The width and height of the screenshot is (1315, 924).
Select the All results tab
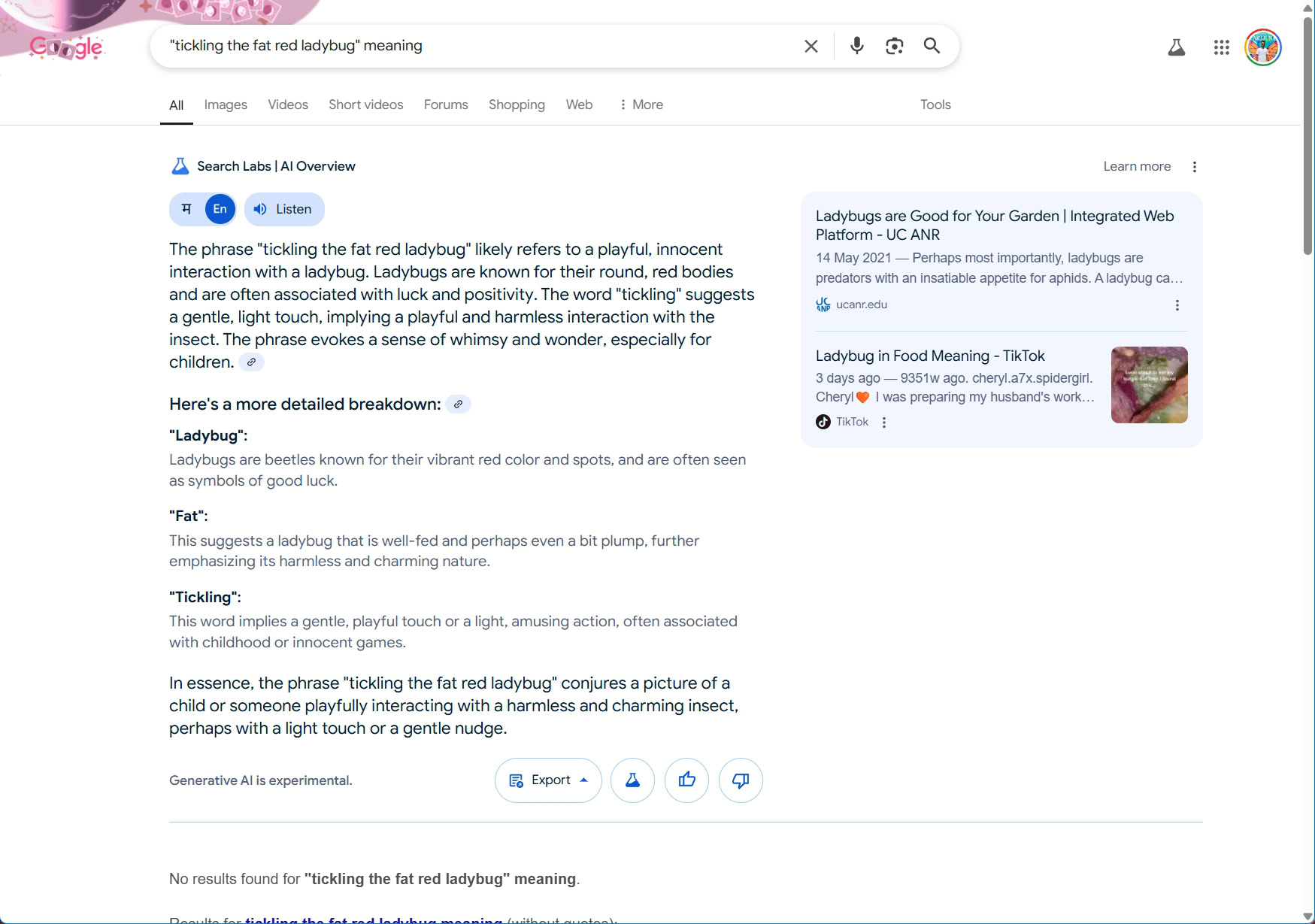click(177, 105)
